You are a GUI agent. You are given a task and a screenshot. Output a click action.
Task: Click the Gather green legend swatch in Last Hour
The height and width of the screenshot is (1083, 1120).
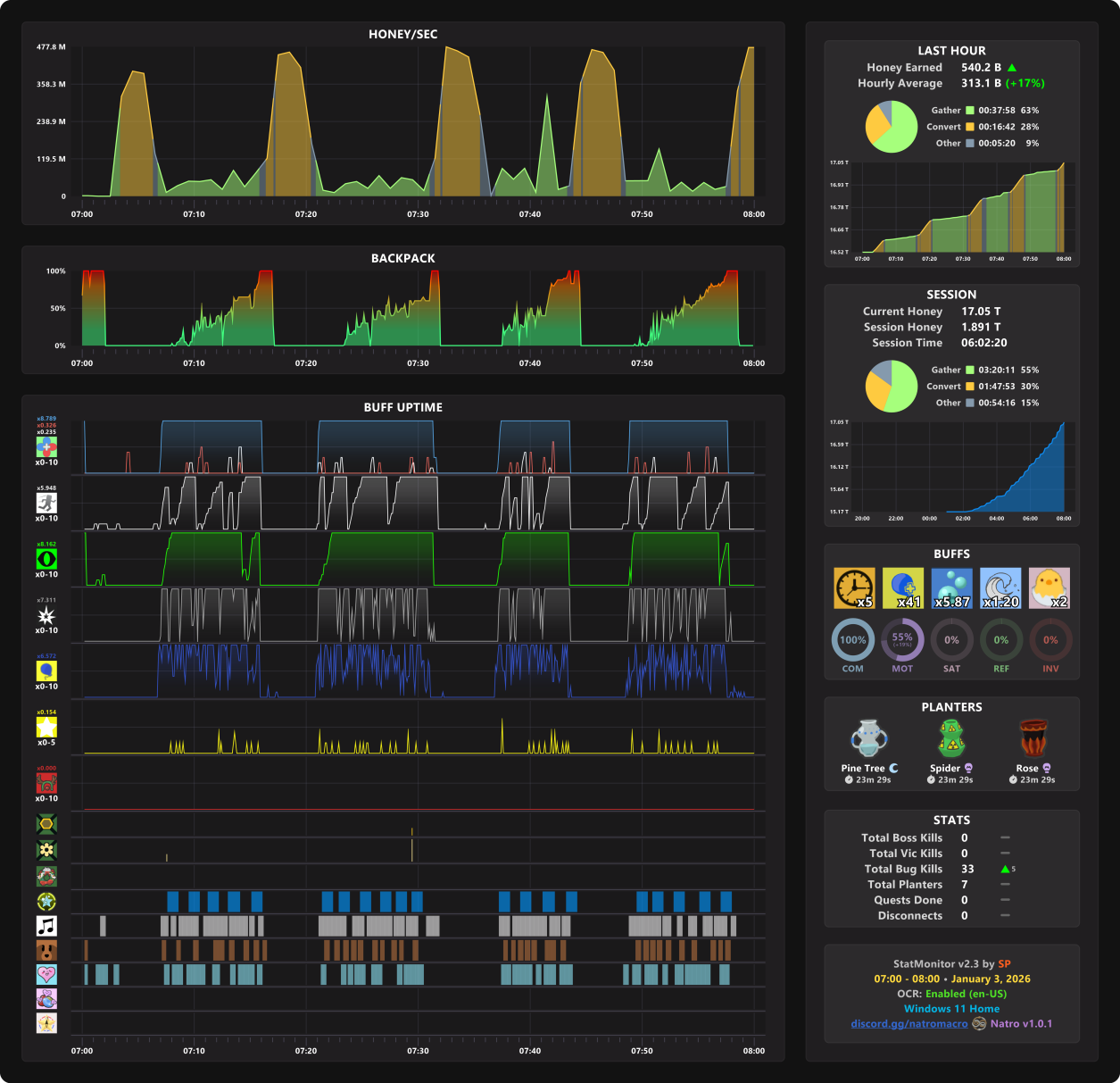point(970,111)
